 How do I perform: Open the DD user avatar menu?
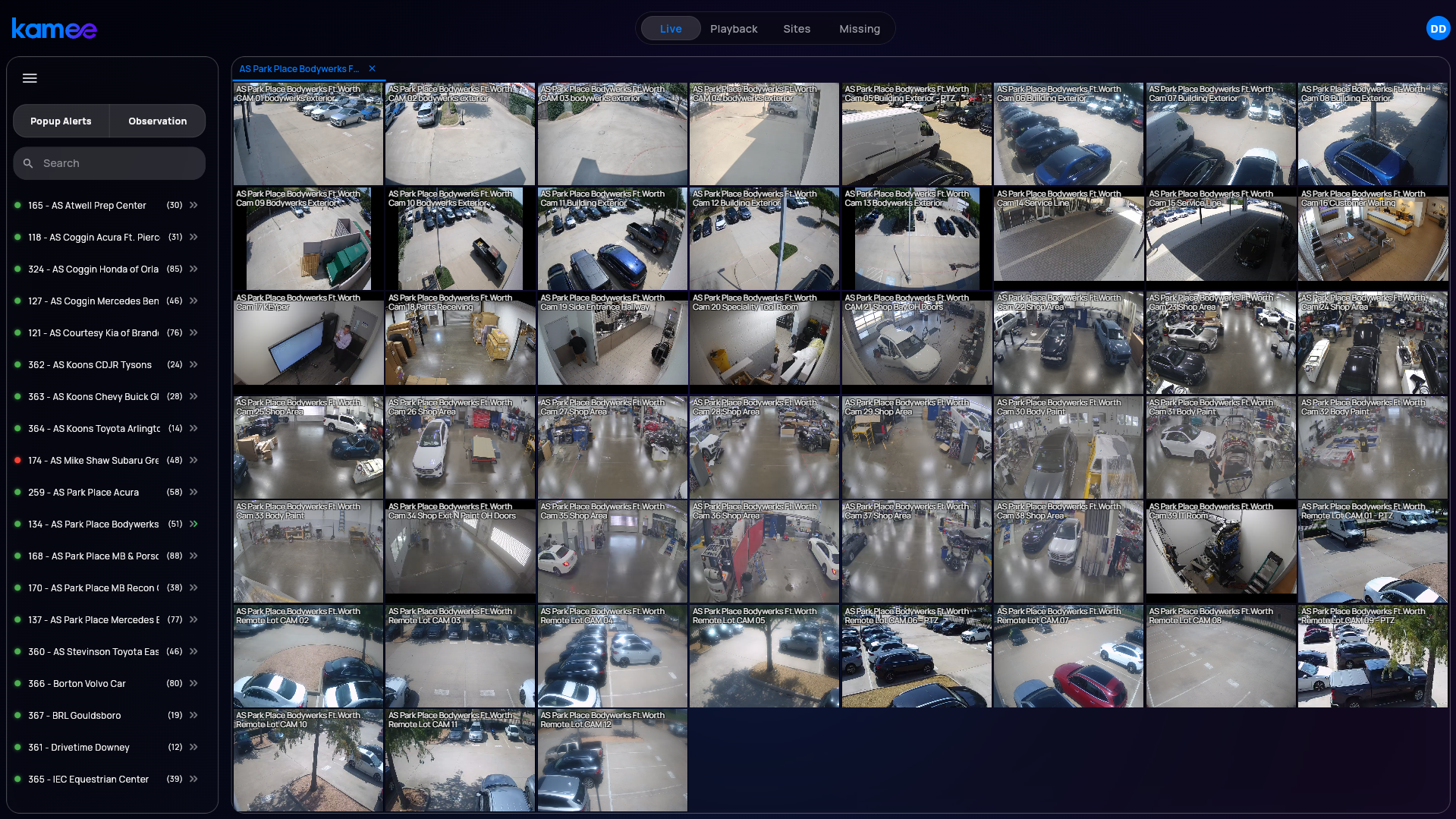pos(1438,29)
